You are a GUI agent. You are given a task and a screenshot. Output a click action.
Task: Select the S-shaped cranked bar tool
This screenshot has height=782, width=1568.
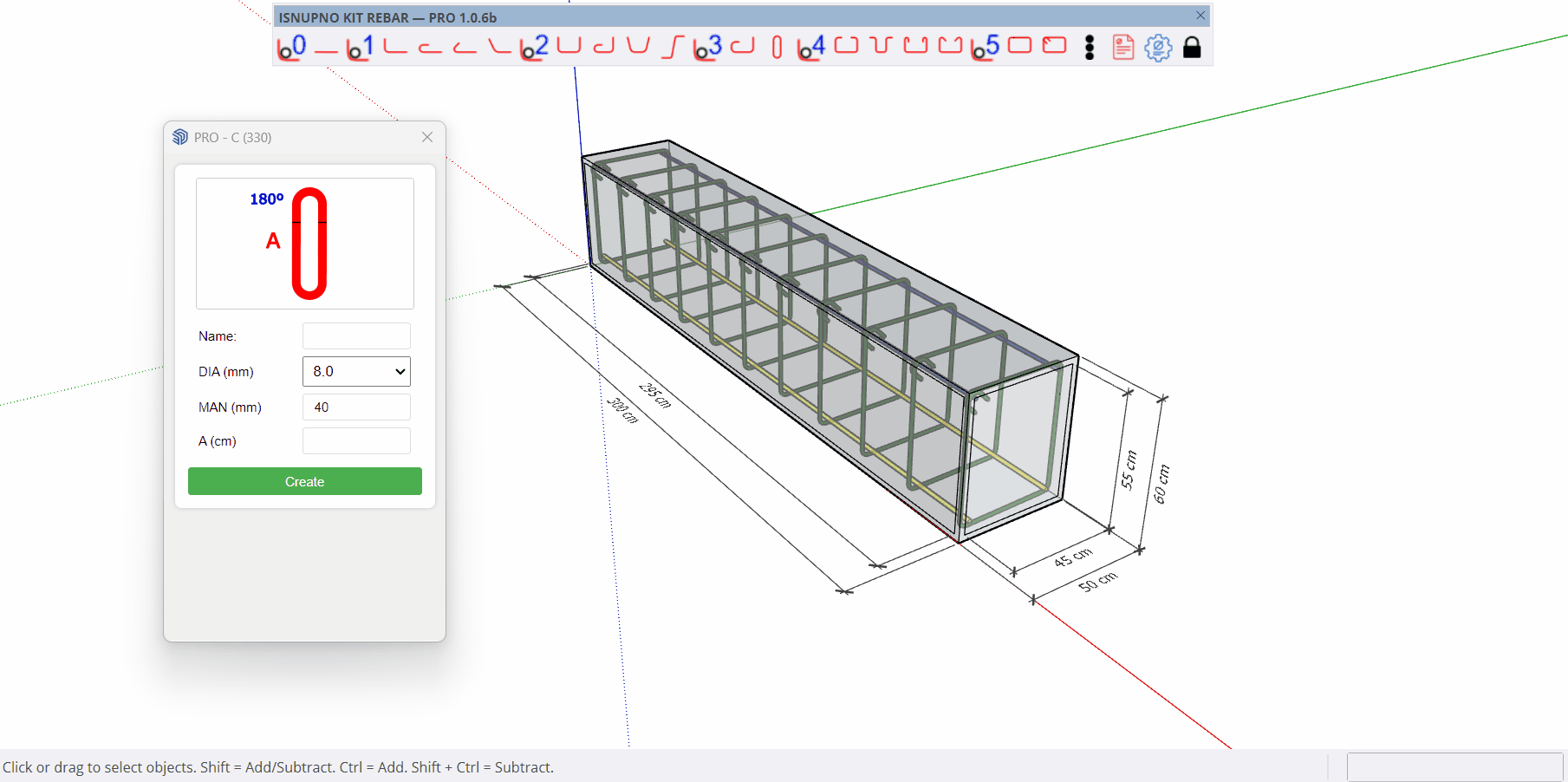(x=673, y=47)
